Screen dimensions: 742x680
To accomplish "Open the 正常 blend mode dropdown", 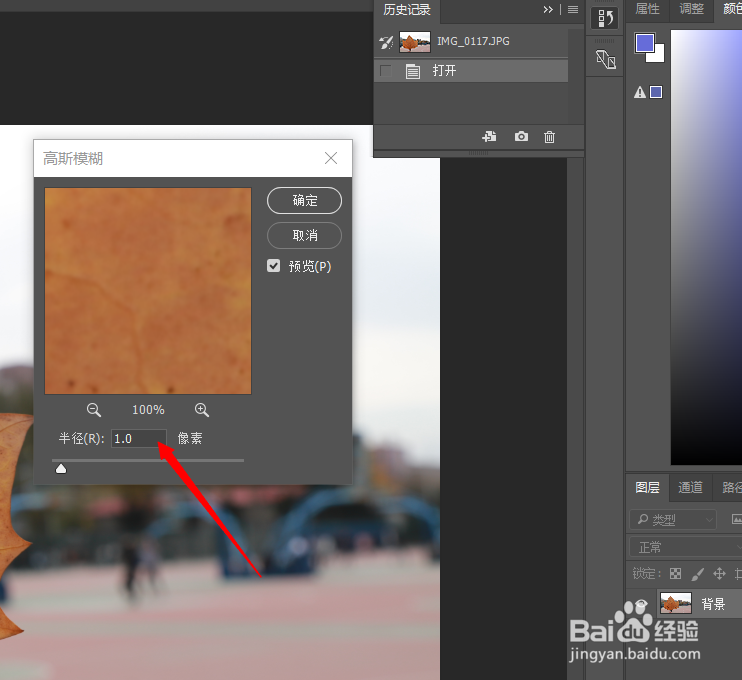I will (685, 547).
